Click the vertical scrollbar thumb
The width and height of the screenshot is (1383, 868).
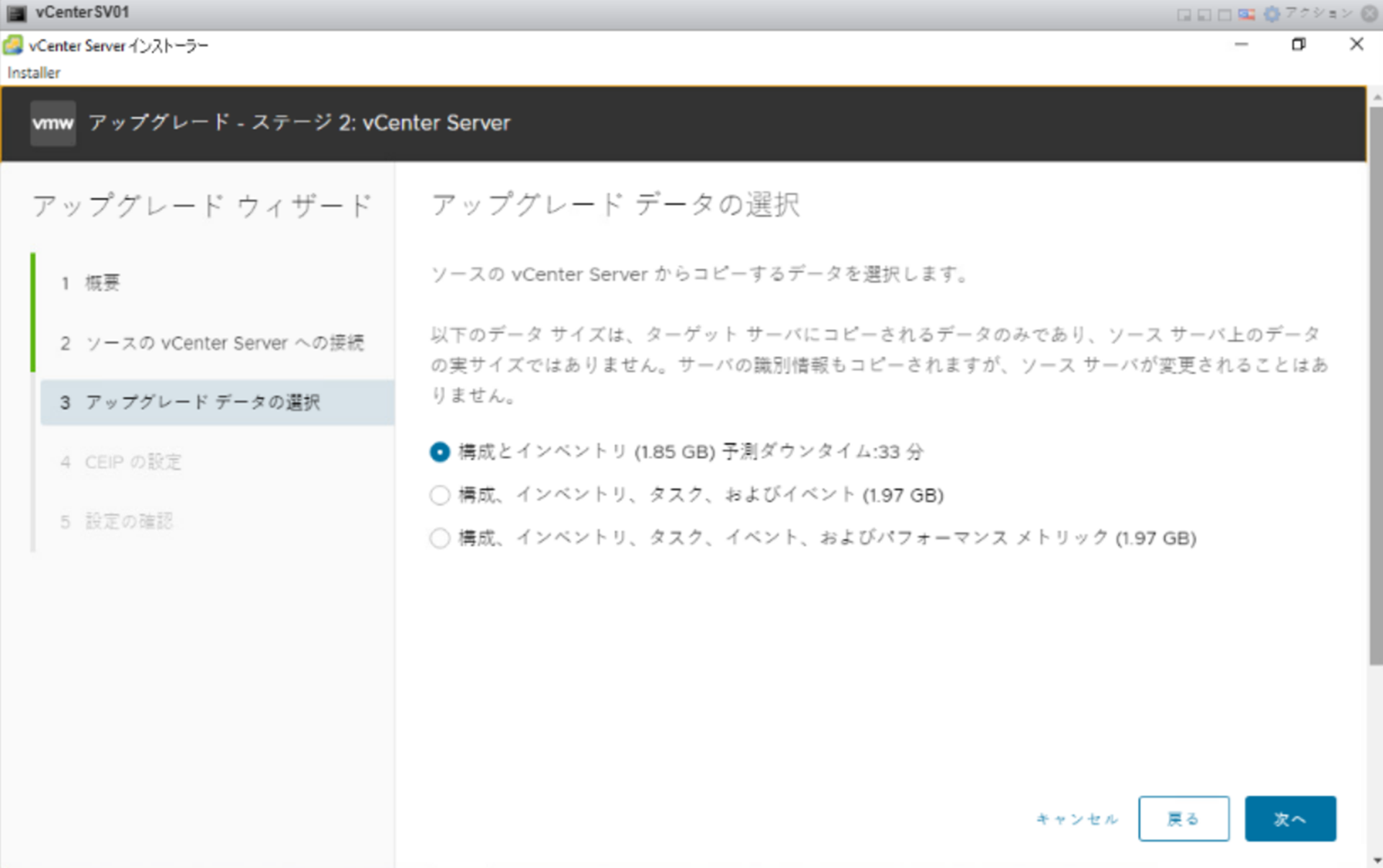[x=1375, y=385]
